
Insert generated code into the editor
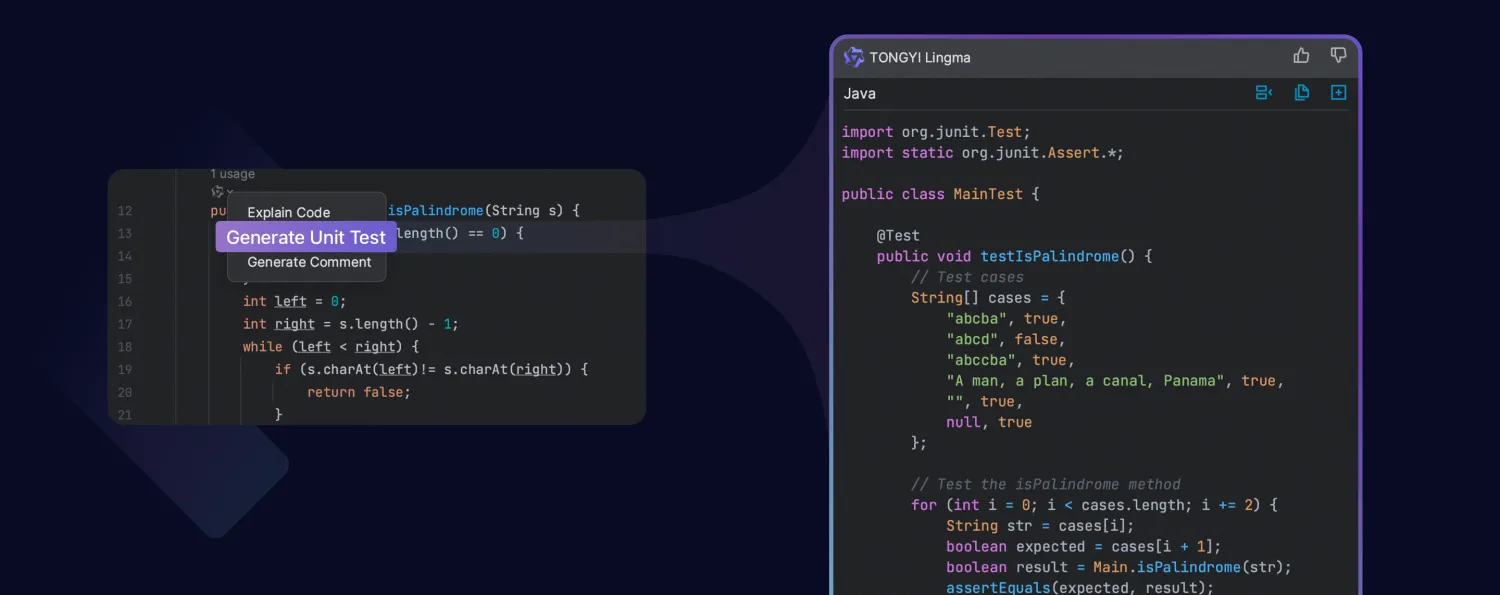pyautogui.click(x=1264, y=92)
